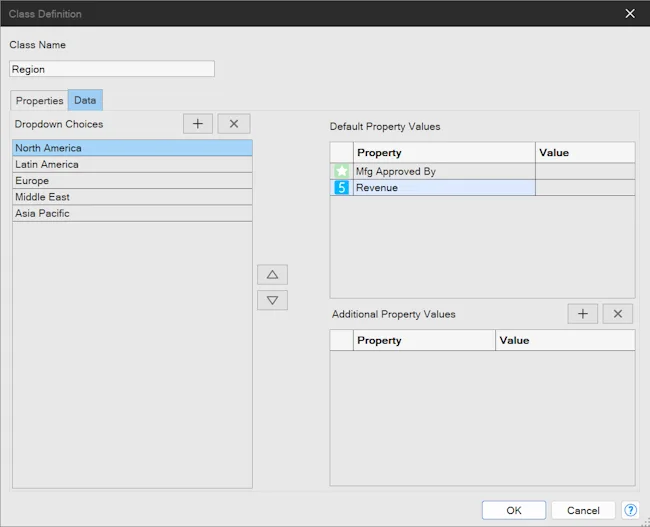Viewport: 650px width, 527px height.
Task: Select North America in dropdown choices
Action: pos(132,148)
